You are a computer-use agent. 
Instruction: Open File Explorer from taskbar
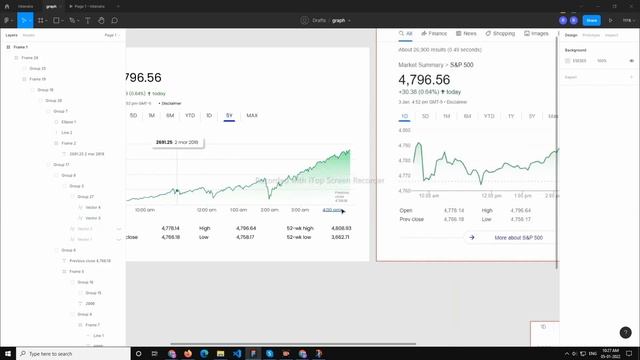click(220, 353)
